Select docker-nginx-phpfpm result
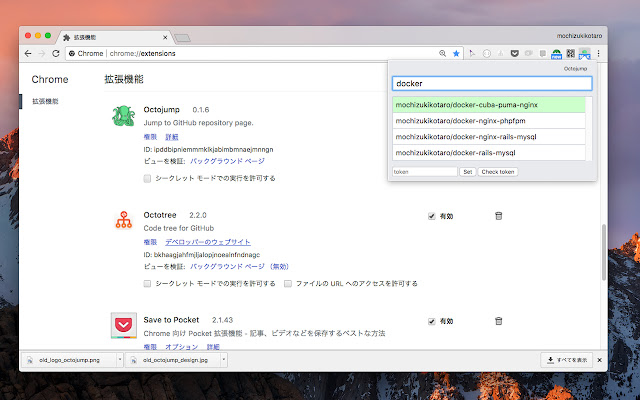Screen dimensions: 640x400 coord(489,121)
